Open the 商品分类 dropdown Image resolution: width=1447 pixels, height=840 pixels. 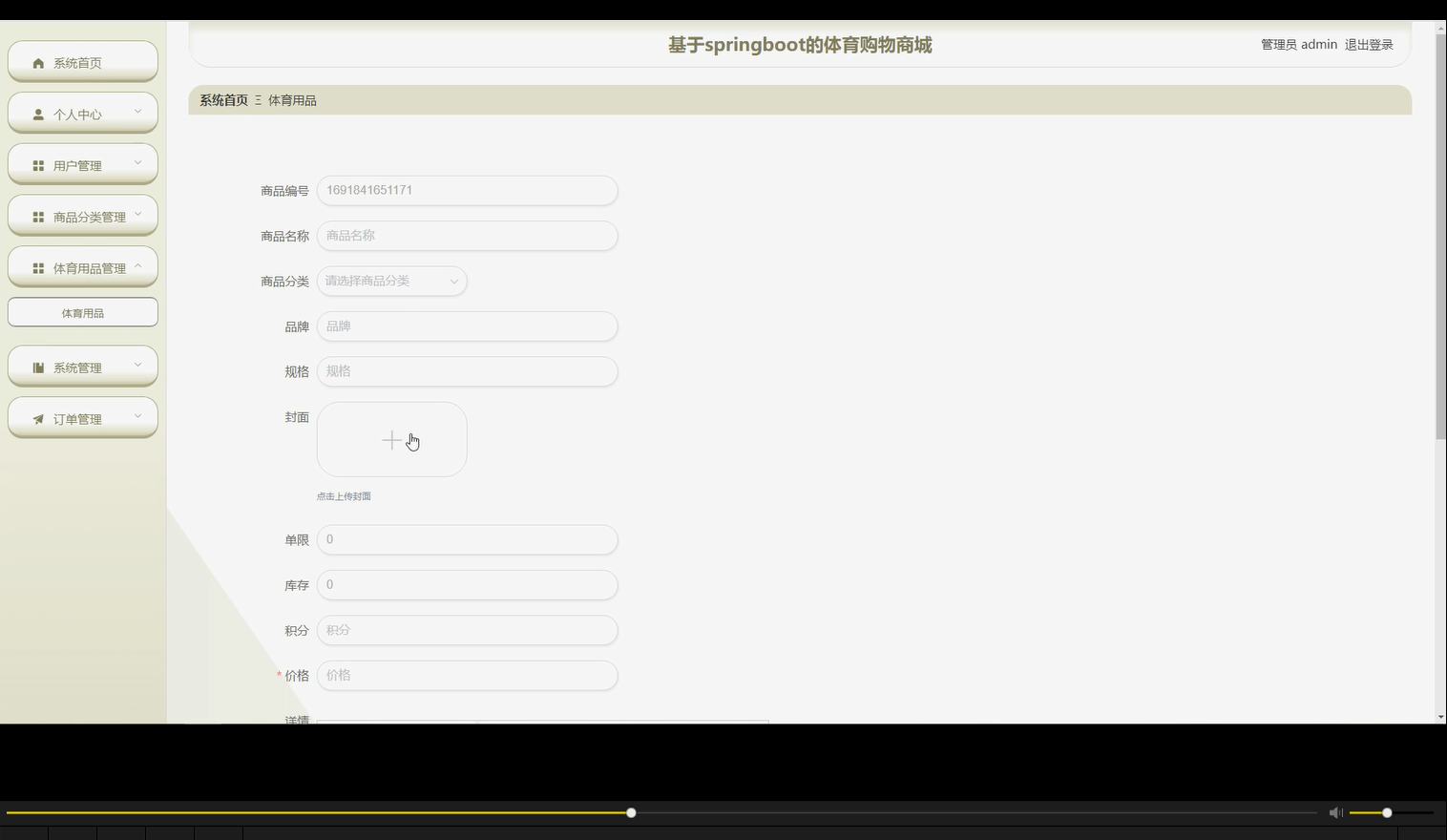pos(391,281)
